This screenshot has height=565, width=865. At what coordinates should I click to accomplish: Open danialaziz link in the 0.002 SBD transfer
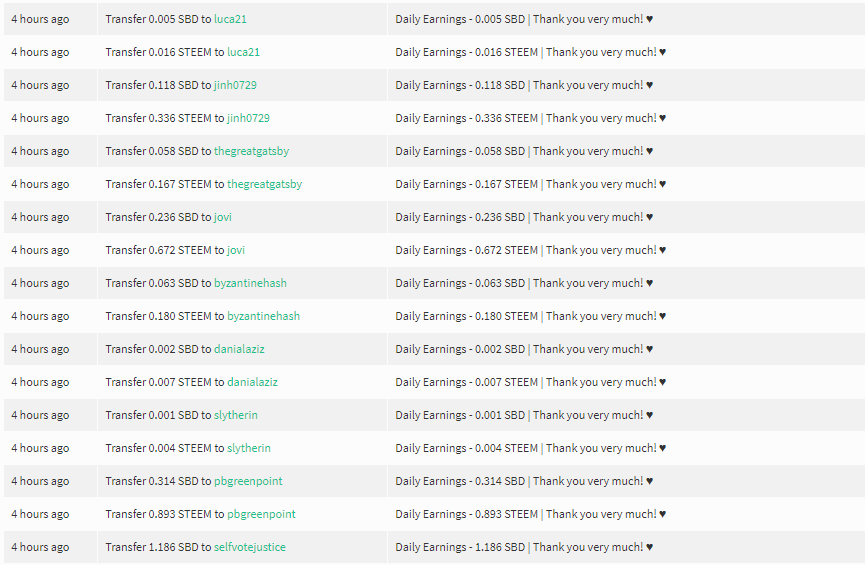pos(239,349)
